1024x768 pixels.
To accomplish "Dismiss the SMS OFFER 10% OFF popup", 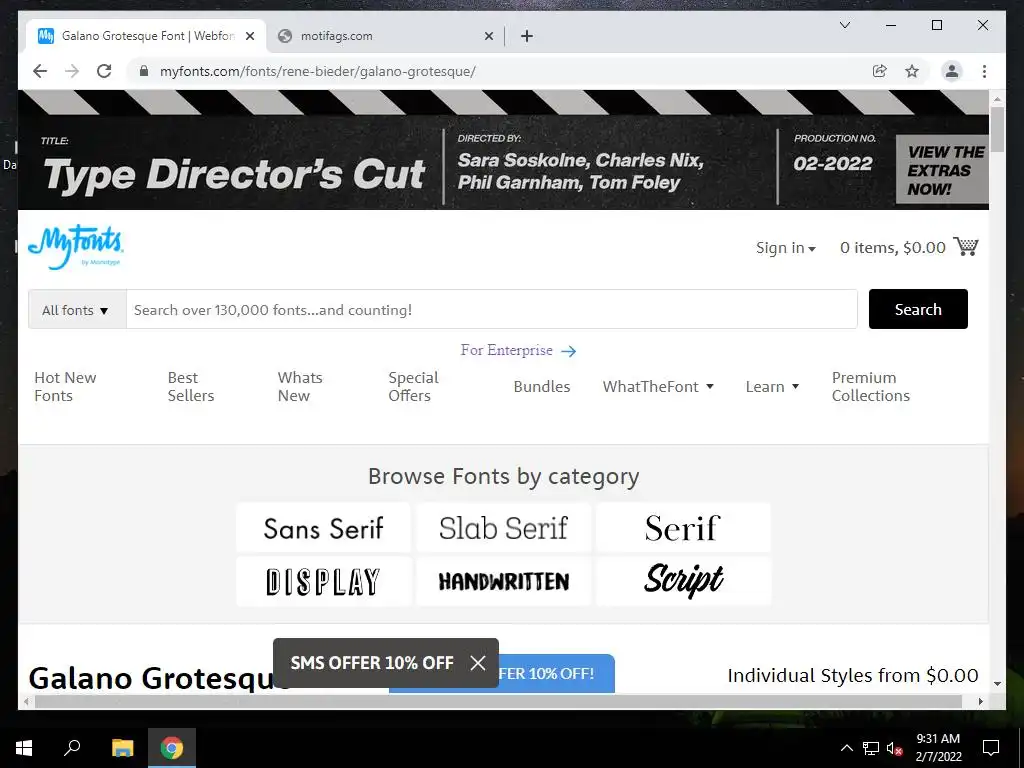I will 478,663.
